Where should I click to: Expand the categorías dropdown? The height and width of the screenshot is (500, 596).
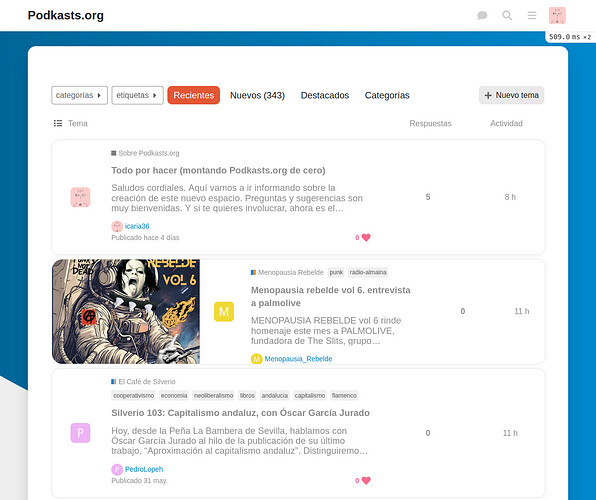point(79,95)
